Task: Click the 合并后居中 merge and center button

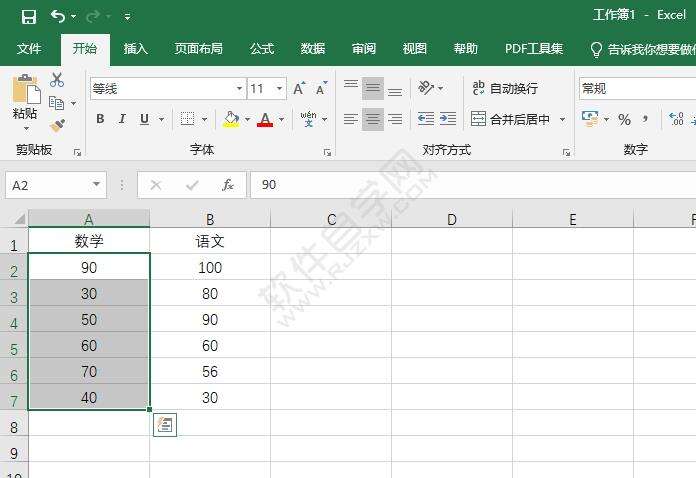Action: (x=510, y=119)
